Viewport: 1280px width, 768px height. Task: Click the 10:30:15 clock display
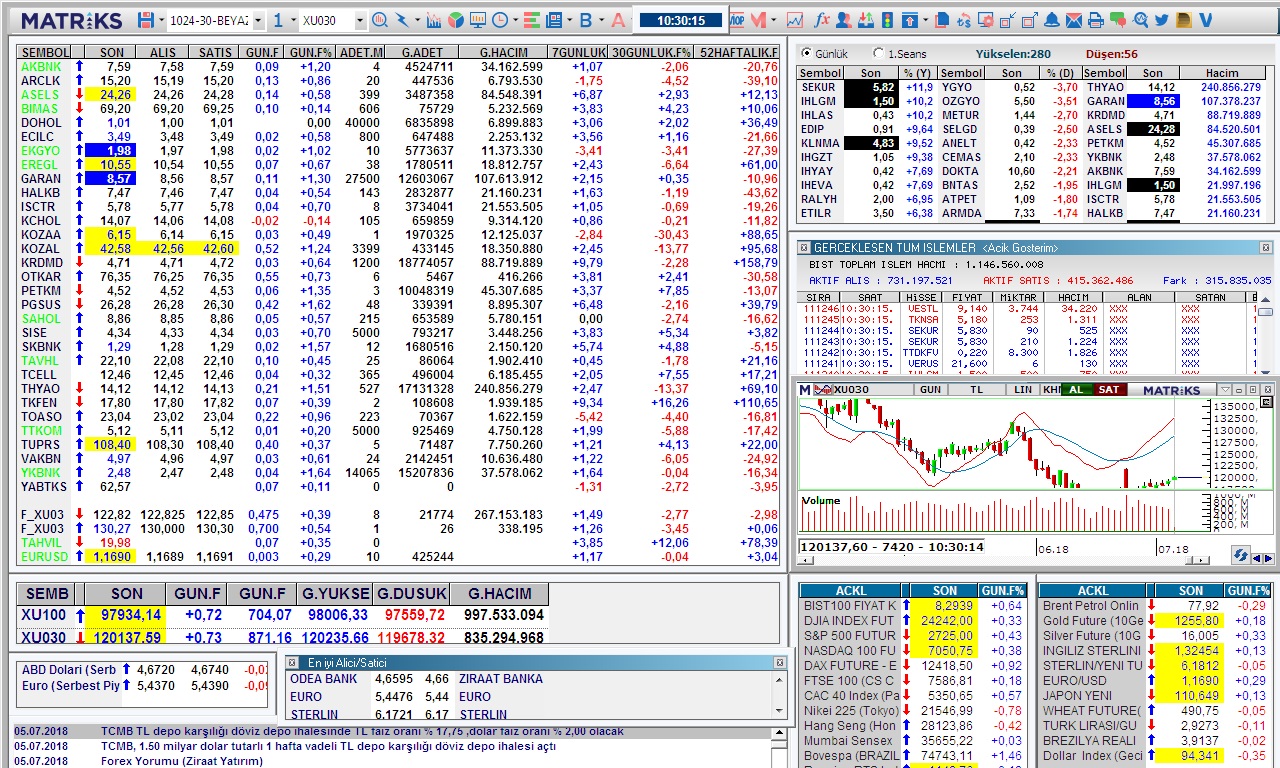click(x=681, y=20)
